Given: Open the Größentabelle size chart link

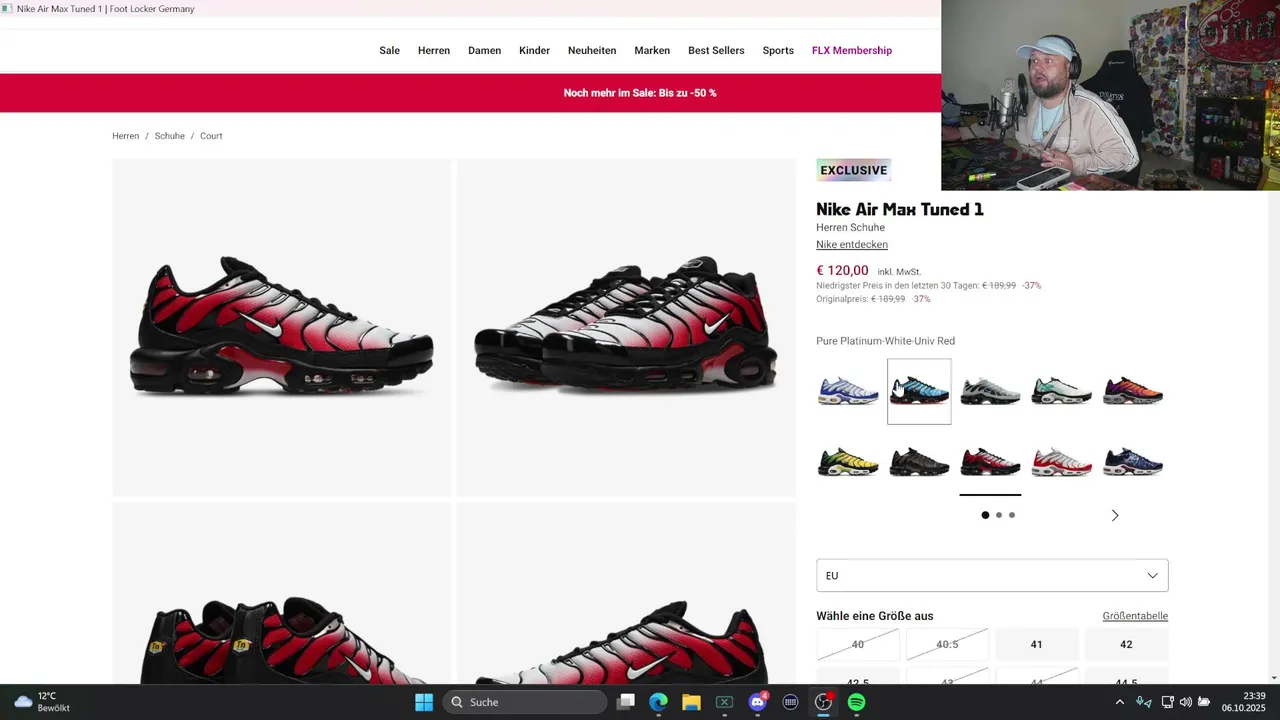Looking at the screenshot, I should (x=1135, y=616).
